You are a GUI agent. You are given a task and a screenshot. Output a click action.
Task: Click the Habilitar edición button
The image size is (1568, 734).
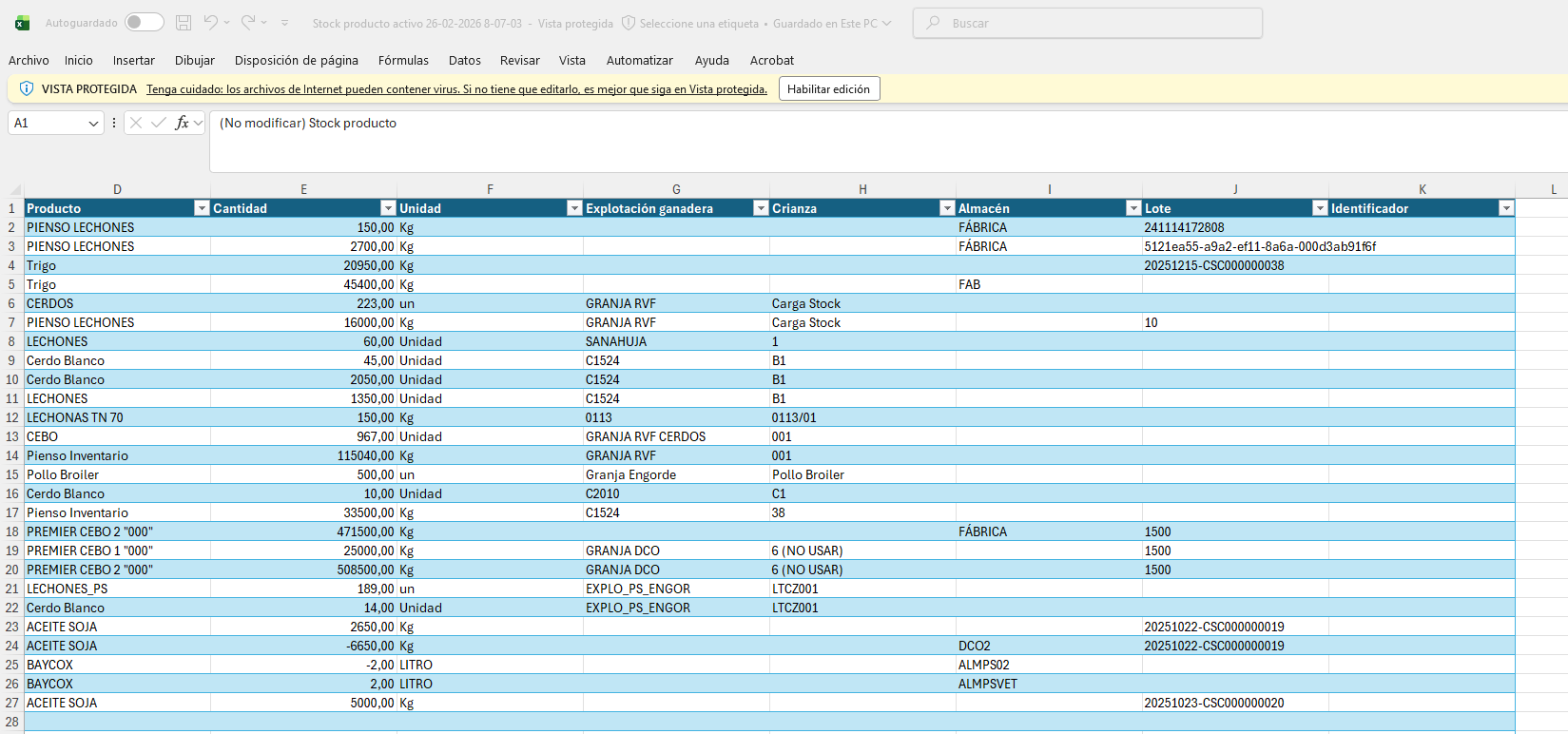828,88
